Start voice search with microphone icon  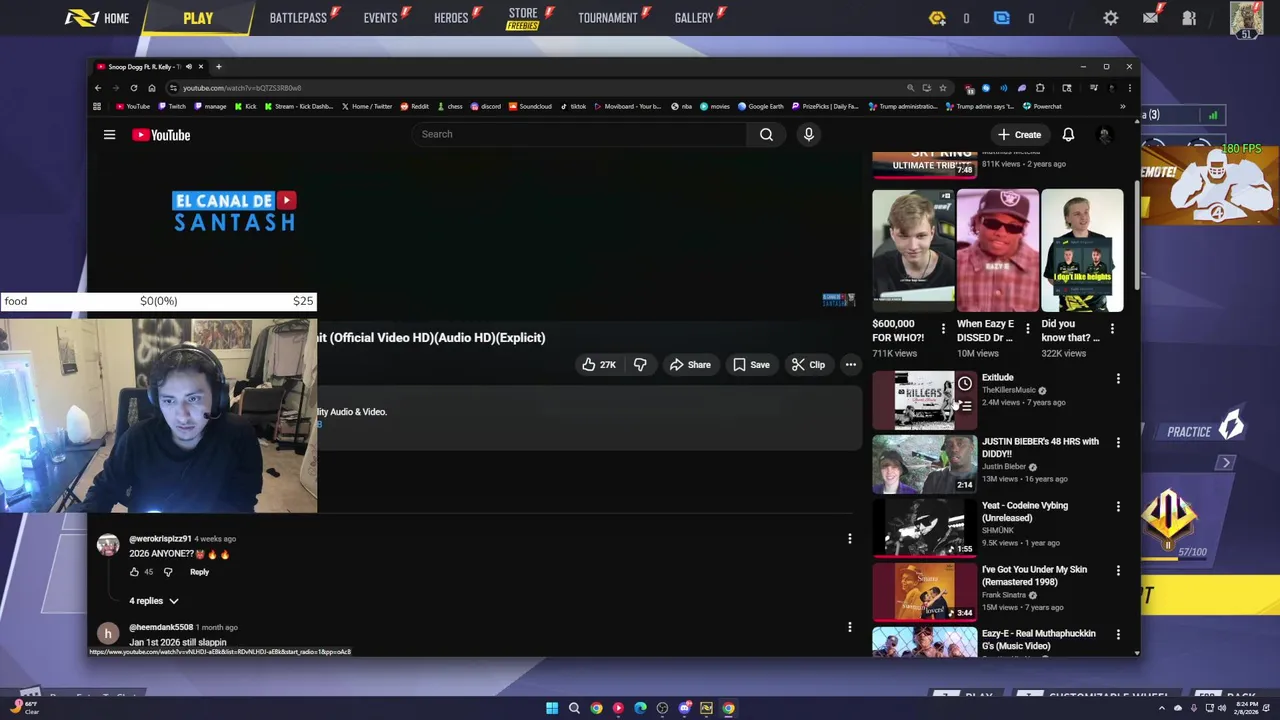[x=808, y=134]
